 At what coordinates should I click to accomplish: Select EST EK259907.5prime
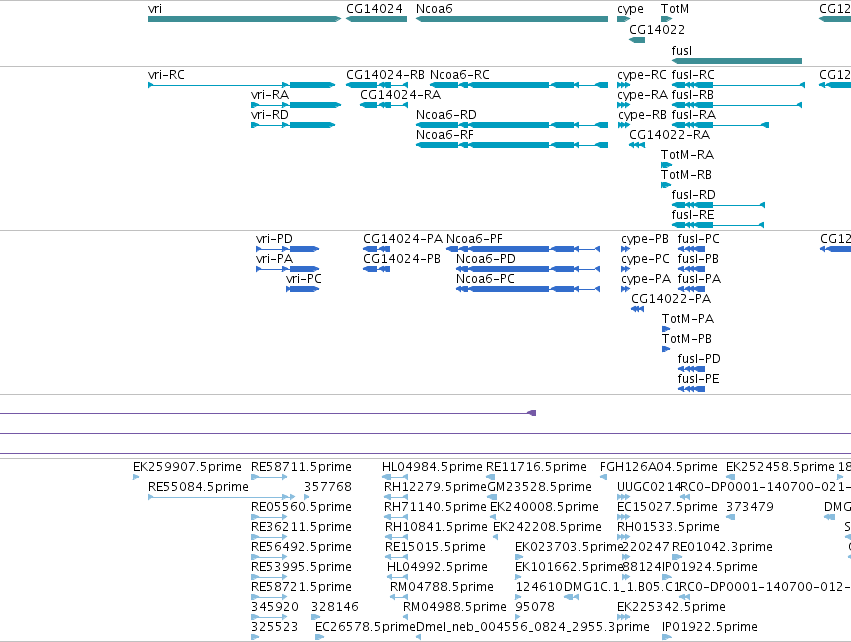coord(136,477)
